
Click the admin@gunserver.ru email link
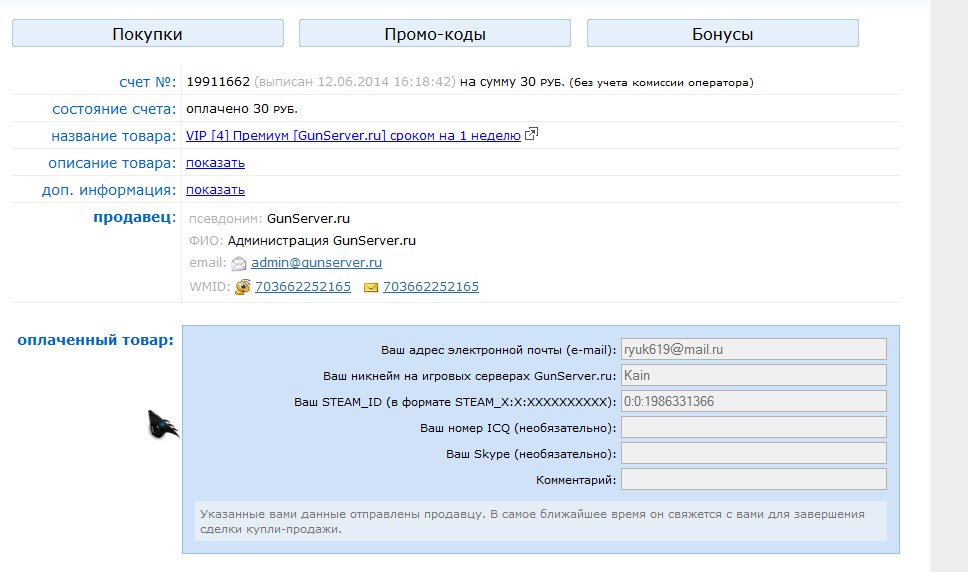coord(316,263)
